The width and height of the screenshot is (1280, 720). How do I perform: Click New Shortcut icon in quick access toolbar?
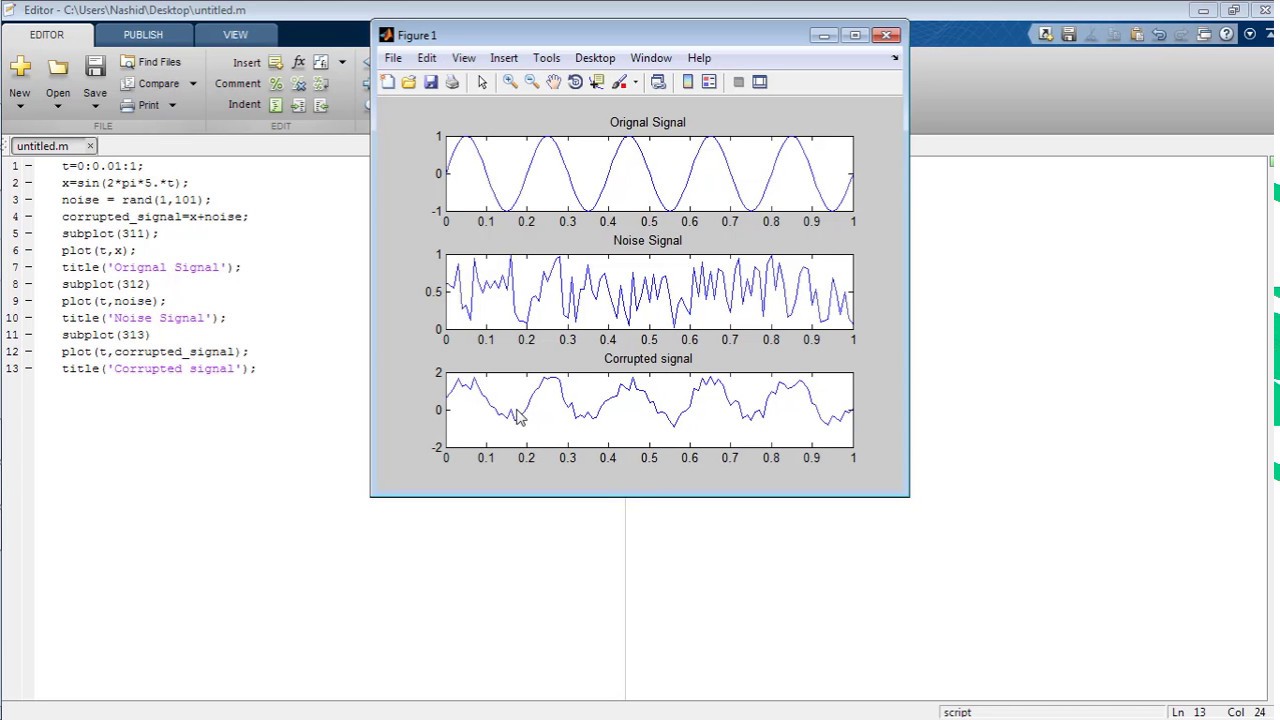click(x=1046, y=35)
